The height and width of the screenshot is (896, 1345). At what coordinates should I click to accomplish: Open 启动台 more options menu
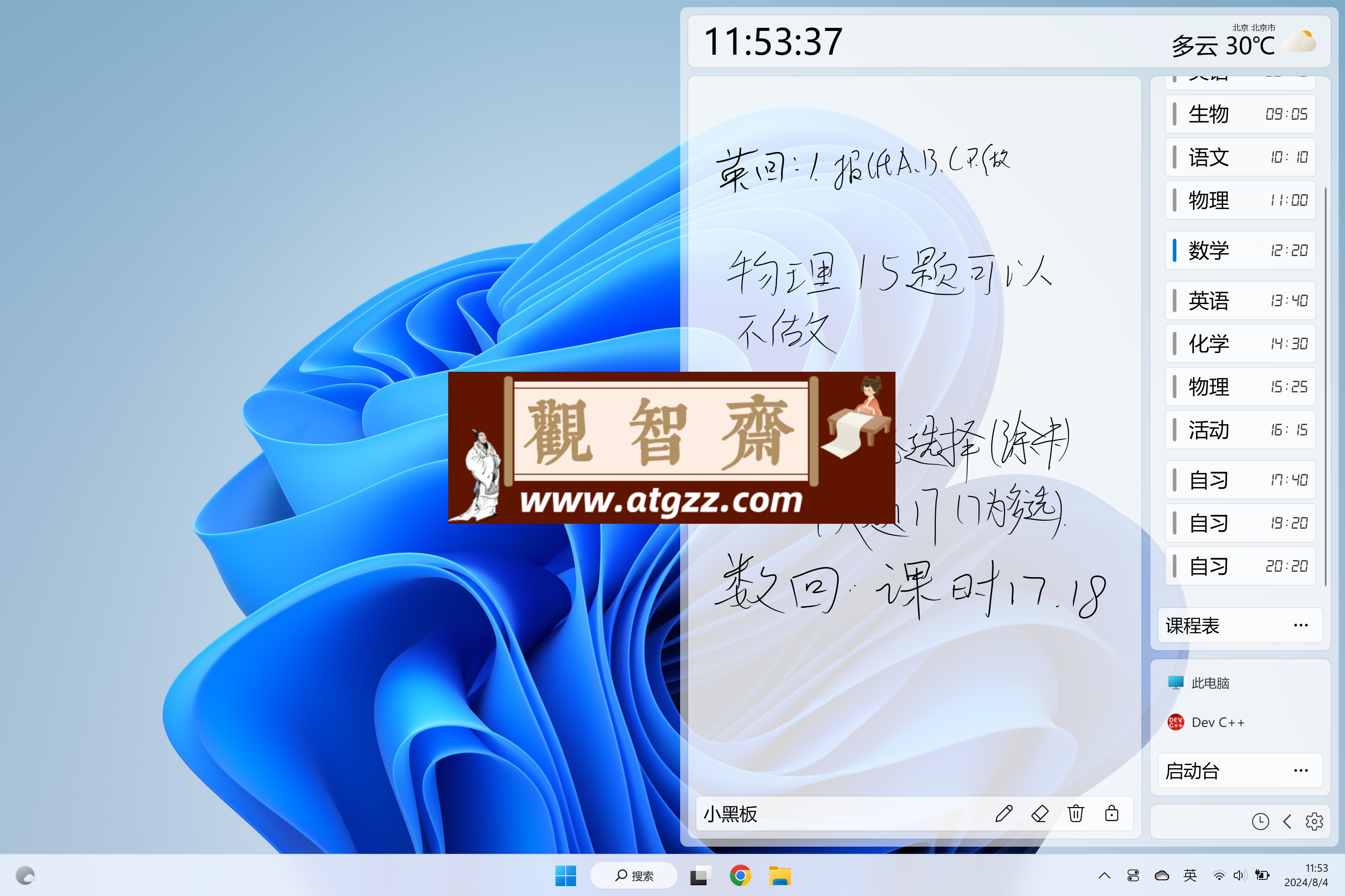[x=1301, y=770]
